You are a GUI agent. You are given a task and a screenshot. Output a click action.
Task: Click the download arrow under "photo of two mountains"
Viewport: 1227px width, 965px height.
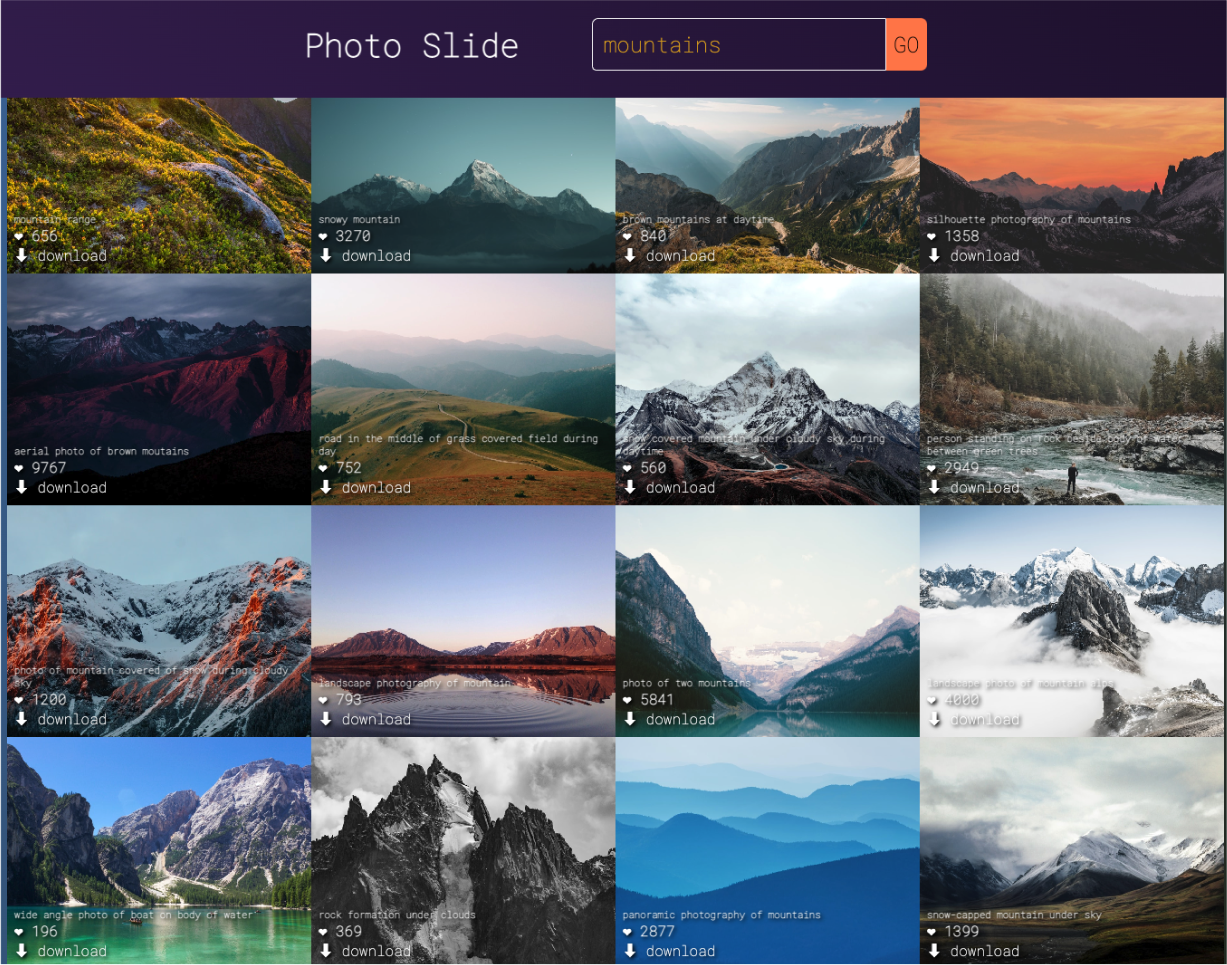tap(629, 718)
